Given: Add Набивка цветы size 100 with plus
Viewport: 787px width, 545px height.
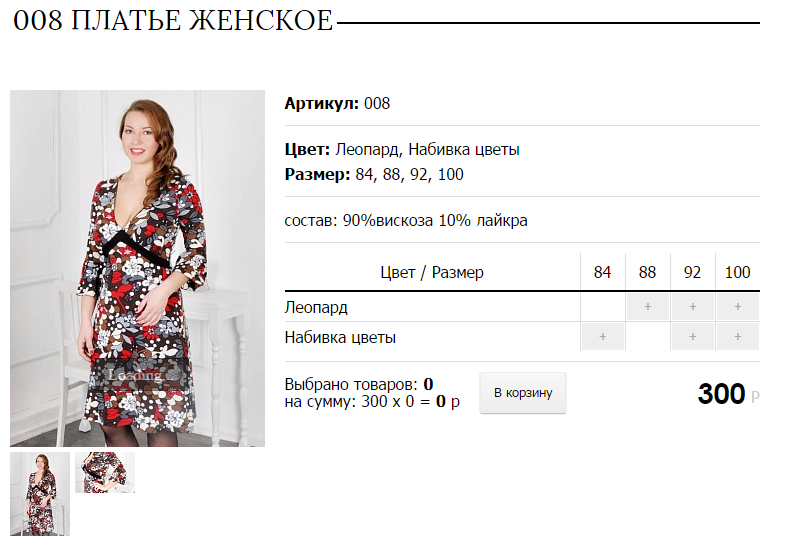Looking at the screenshot, I should click(738, 337).
